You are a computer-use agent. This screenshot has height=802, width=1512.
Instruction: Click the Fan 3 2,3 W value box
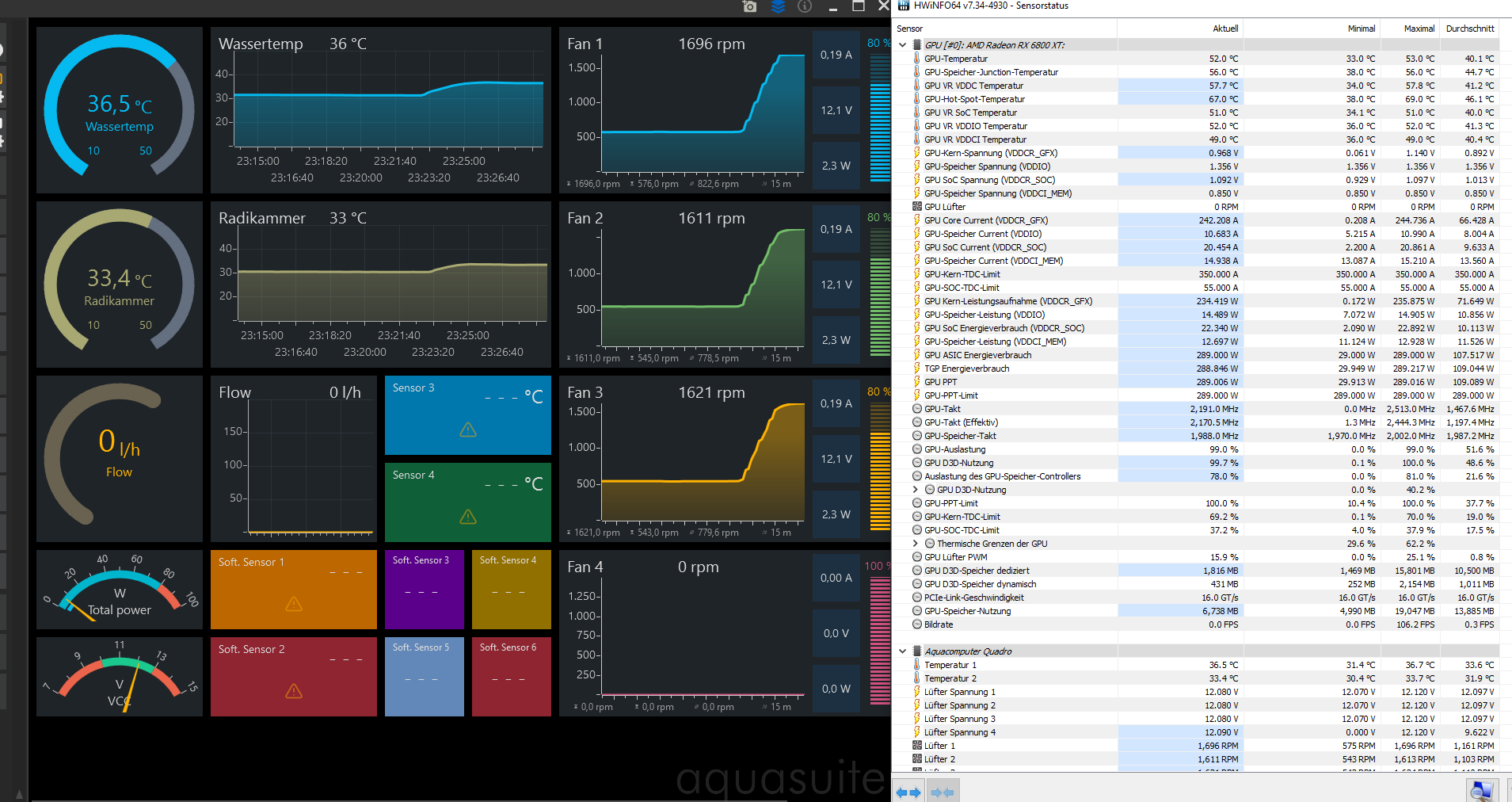[x=836, y=514]
